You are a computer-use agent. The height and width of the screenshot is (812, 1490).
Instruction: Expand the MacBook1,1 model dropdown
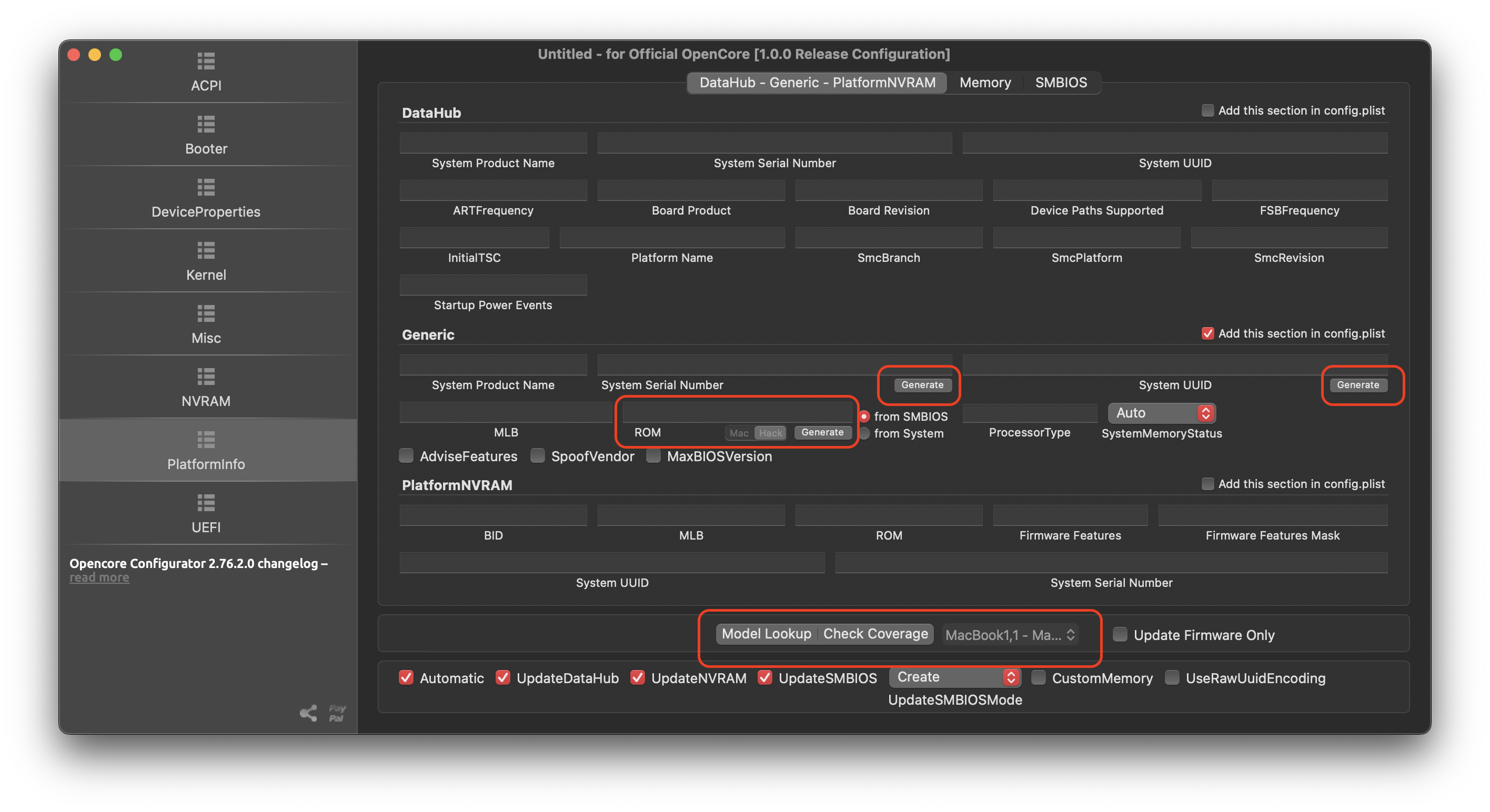pyautogui.click(x=1010, y=634)
